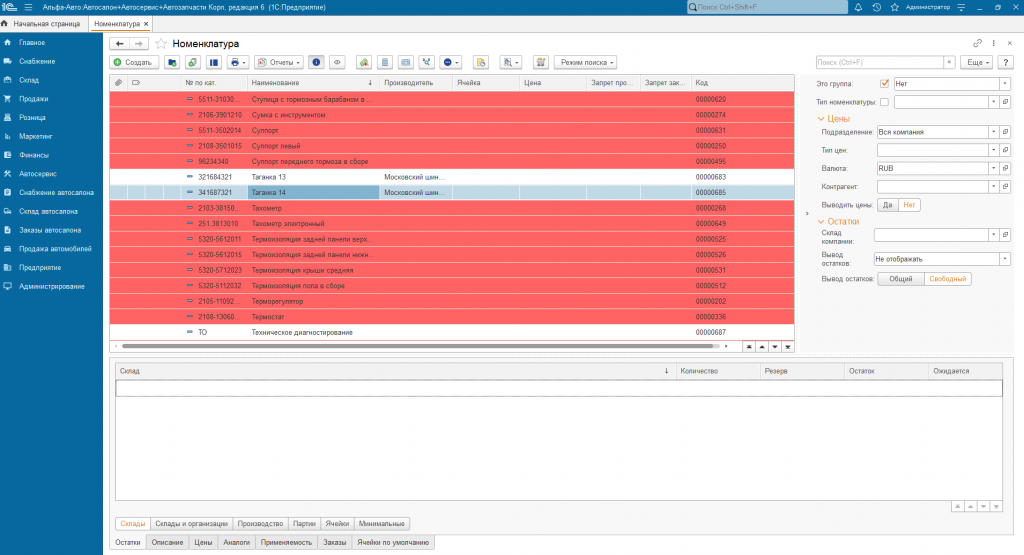This screenshot has height=555, width=1024.
Task: Clear the list search field
Action: (950, 63)
